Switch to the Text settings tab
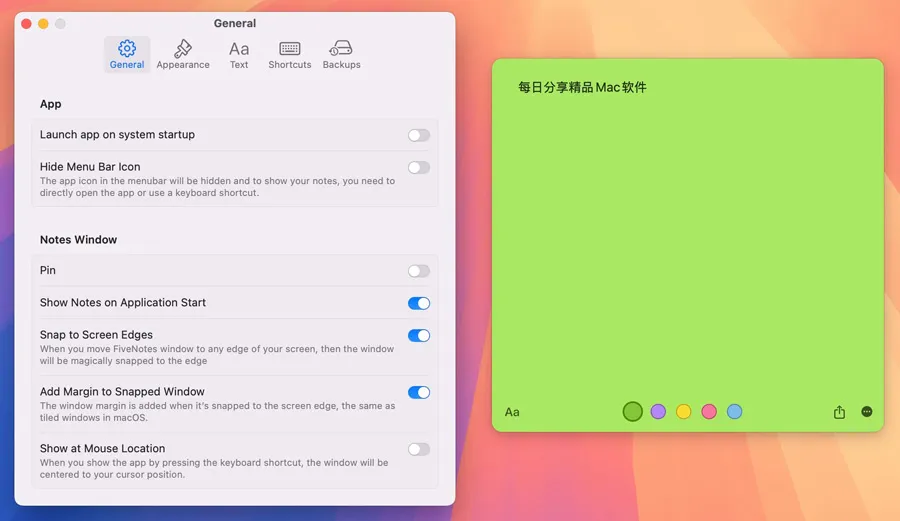 coord(239,54)
